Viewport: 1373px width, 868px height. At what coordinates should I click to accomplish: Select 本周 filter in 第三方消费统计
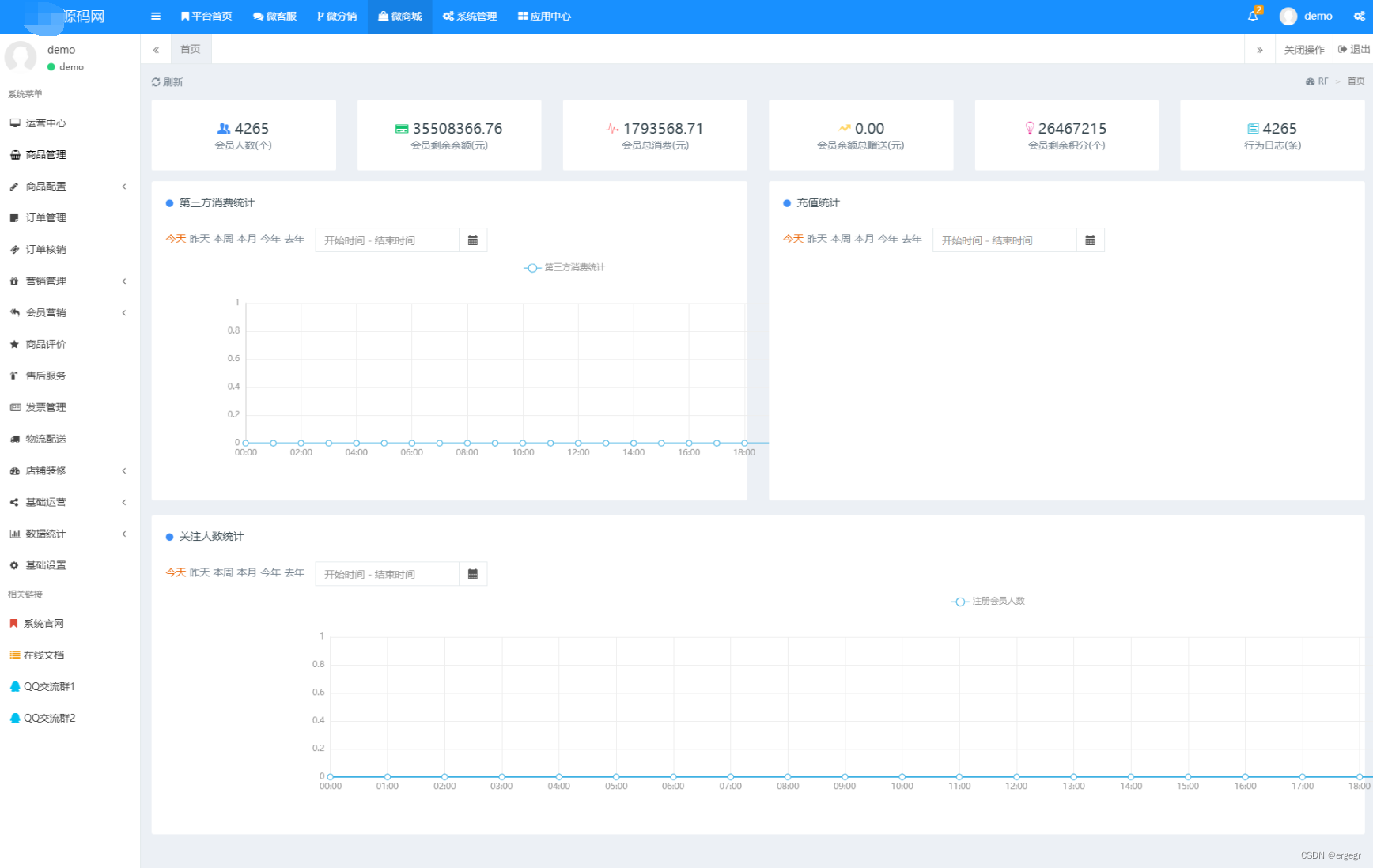223,239
